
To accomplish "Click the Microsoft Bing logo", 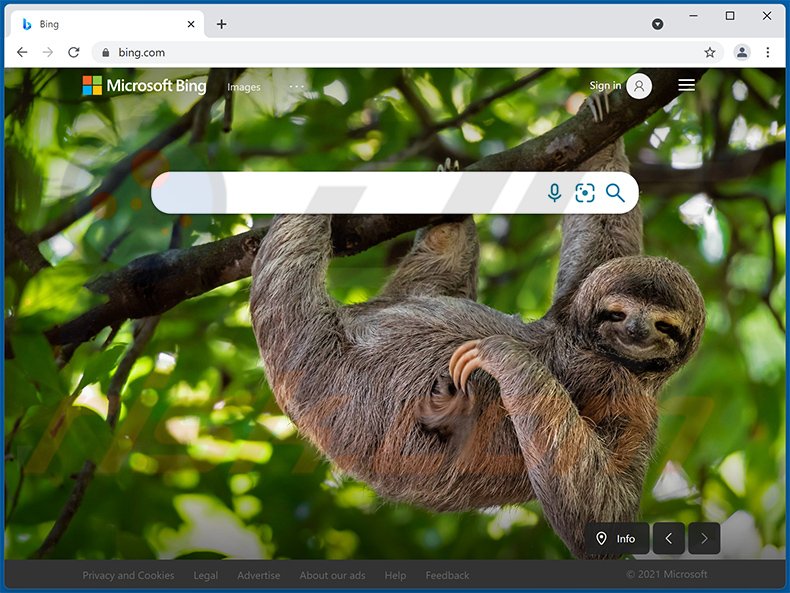I will (x=144, y=86).
